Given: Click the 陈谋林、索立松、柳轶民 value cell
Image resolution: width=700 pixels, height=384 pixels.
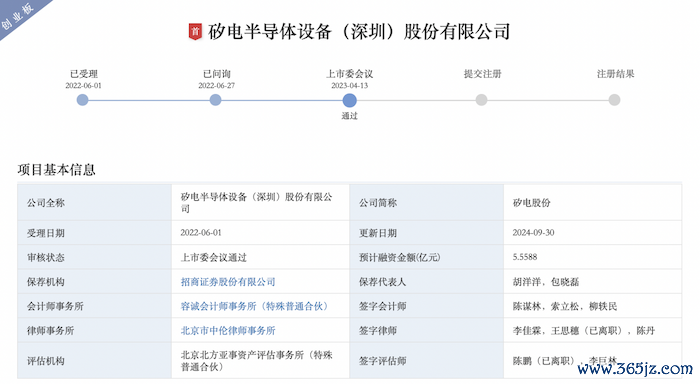Looking at the screenshot, I should click(592, 306).
